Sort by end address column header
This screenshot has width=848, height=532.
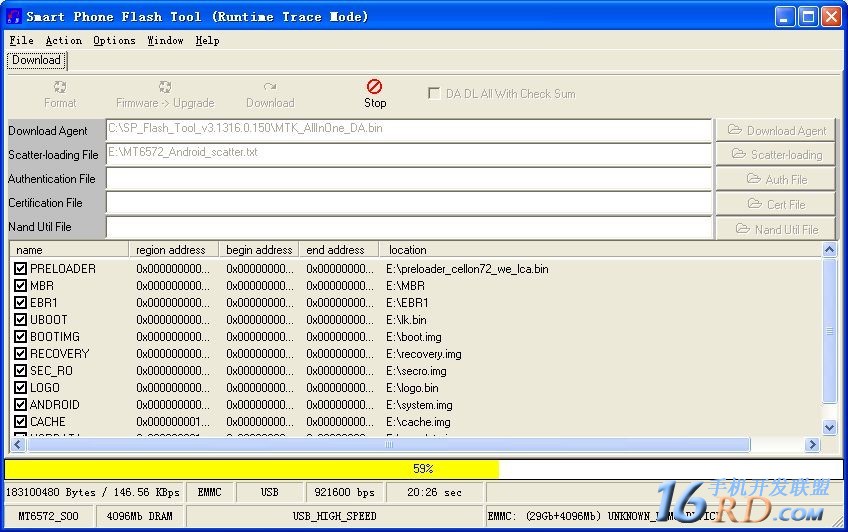tap(339, 250)
